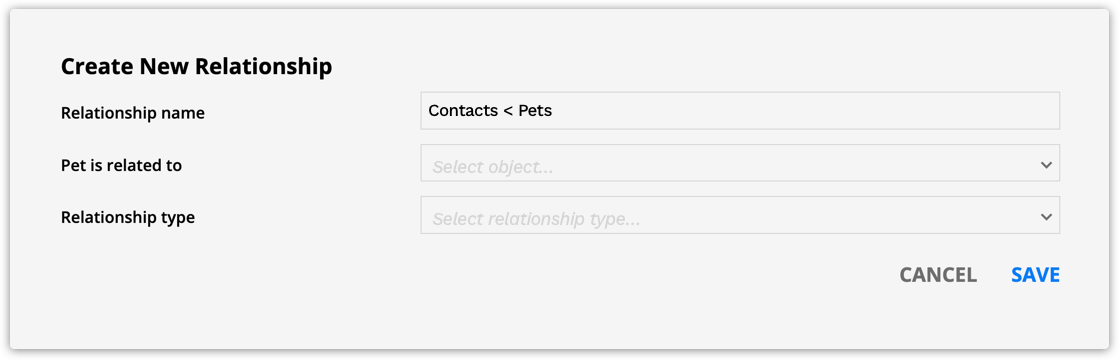Screen dimensions: 1119x360
Task: Open the 'Pet is related to' dropdown
Action: (x=740, y=163)
